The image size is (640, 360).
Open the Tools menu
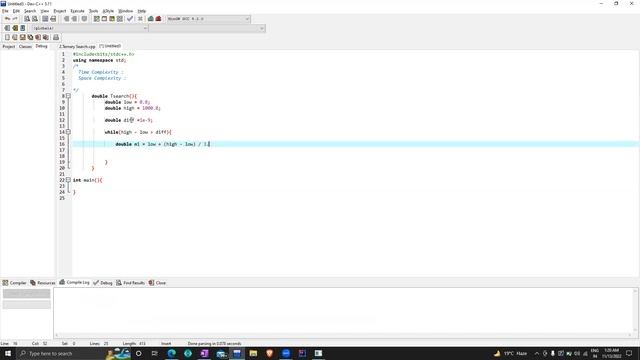[x=93, y=11]
